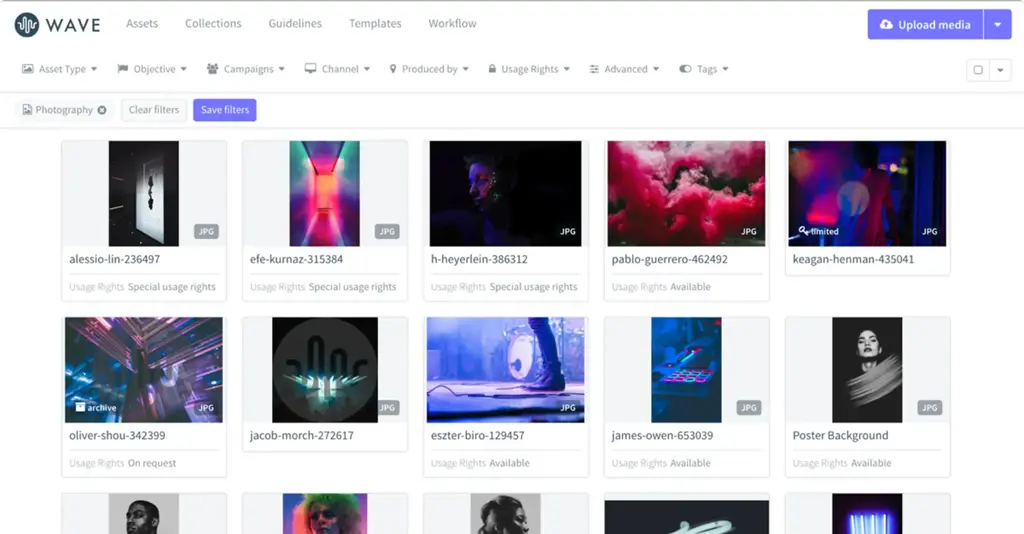Open the Collections tab
This screenshot has height=534, width=1024.
click(x=213, y=24)
